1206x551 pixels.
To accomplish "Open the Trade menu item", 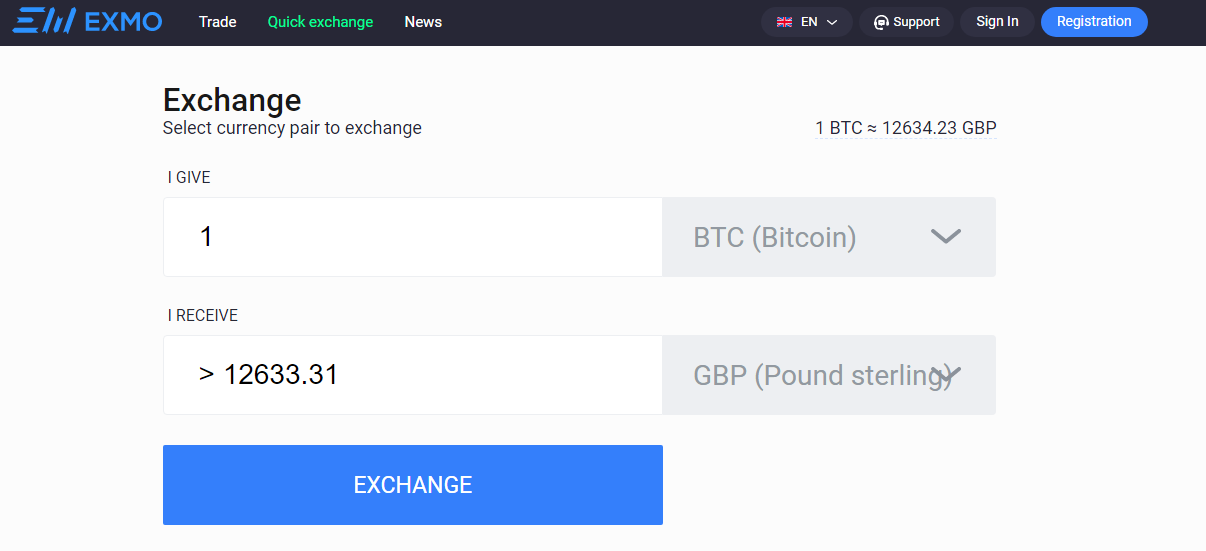I will [x=218, y=22].
